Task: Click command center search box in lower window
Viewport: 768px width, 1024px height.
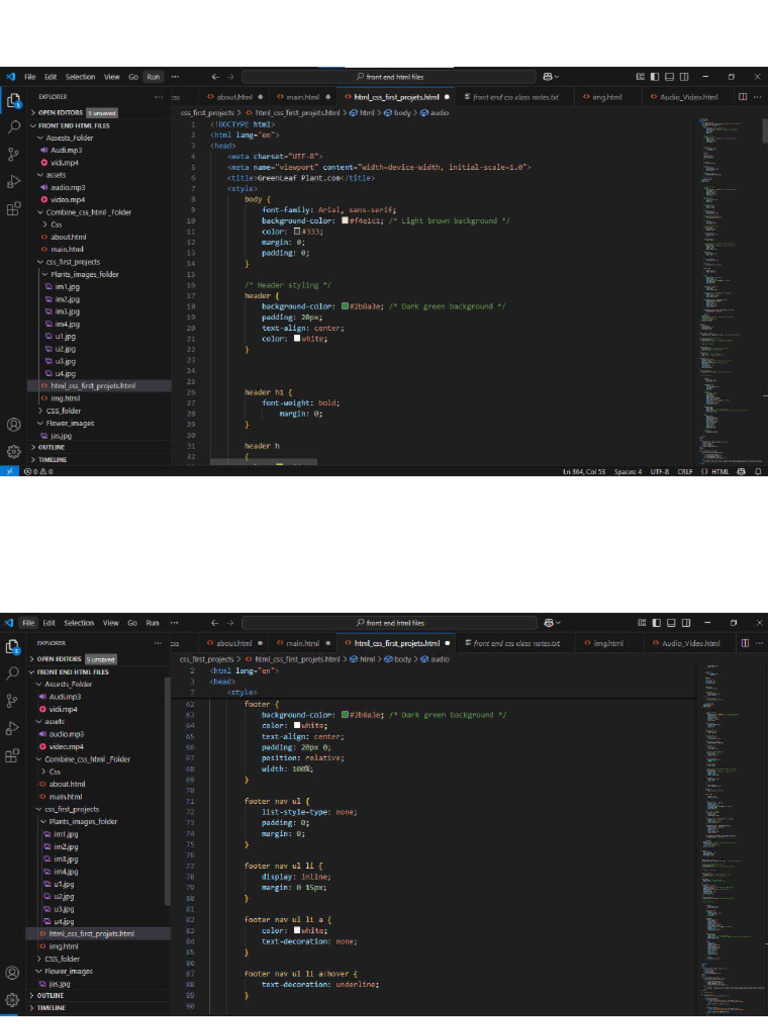Action: coord(389,623)
